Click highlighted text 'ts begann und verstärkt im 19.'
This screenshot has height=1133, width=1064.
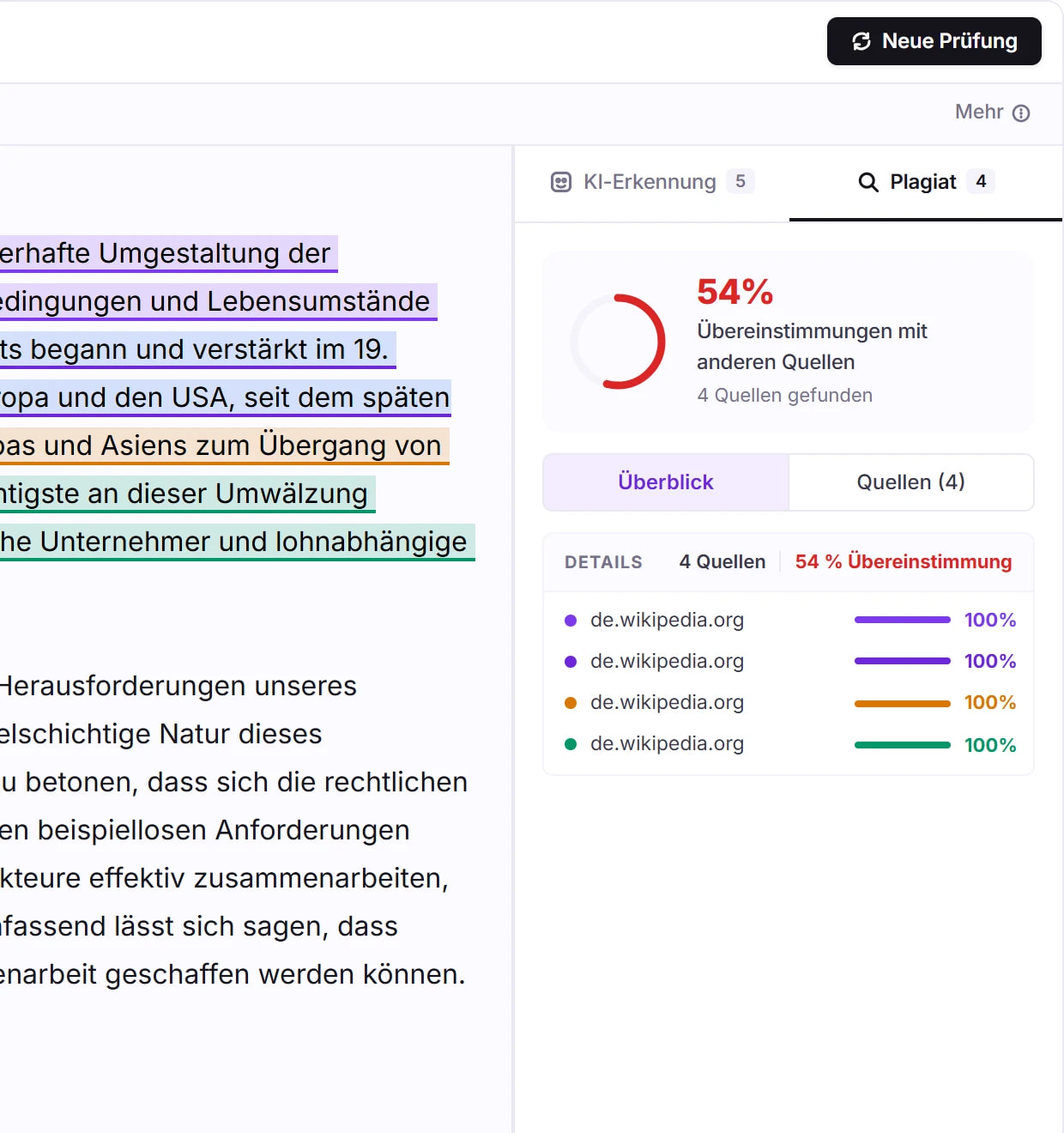[194, 350]
